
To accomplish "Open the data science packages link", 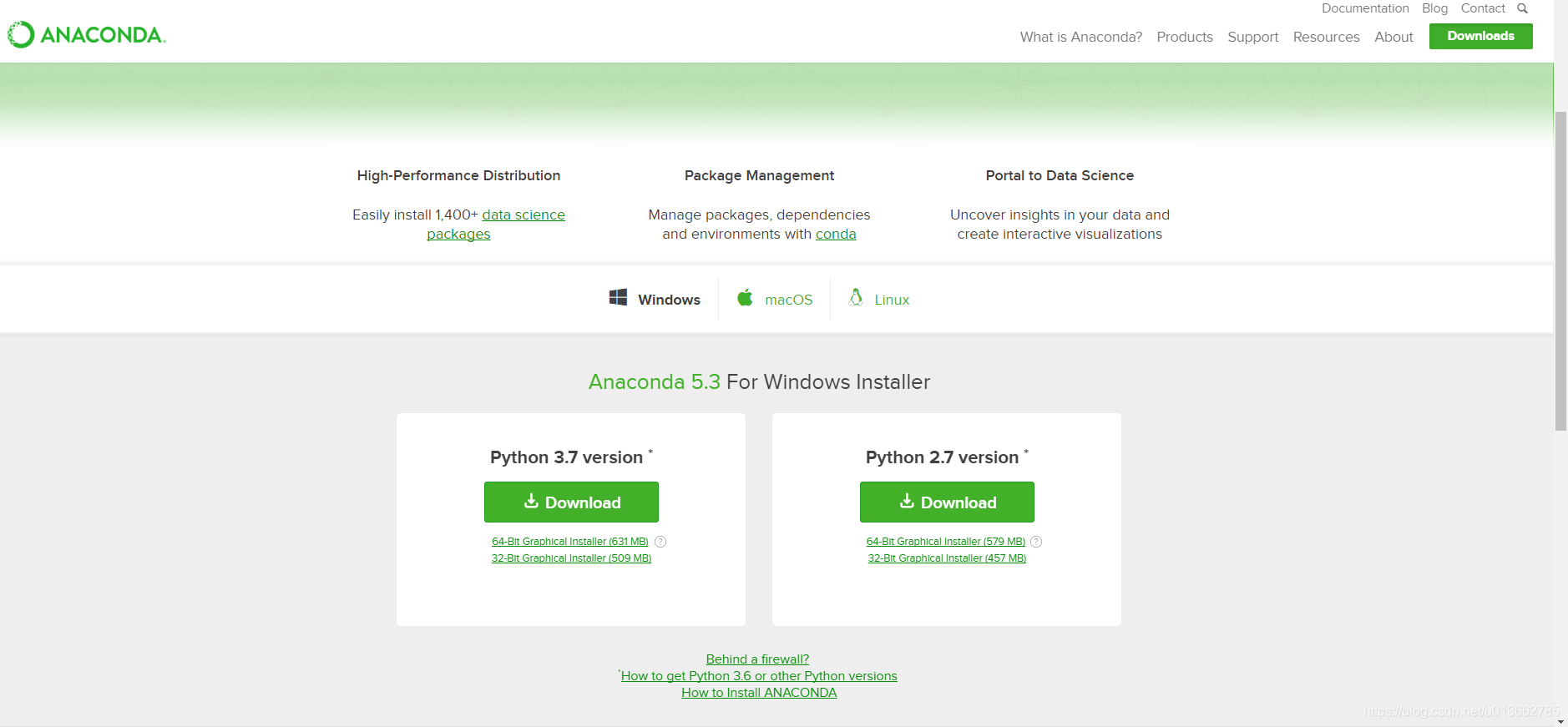I will click(523, 215).
